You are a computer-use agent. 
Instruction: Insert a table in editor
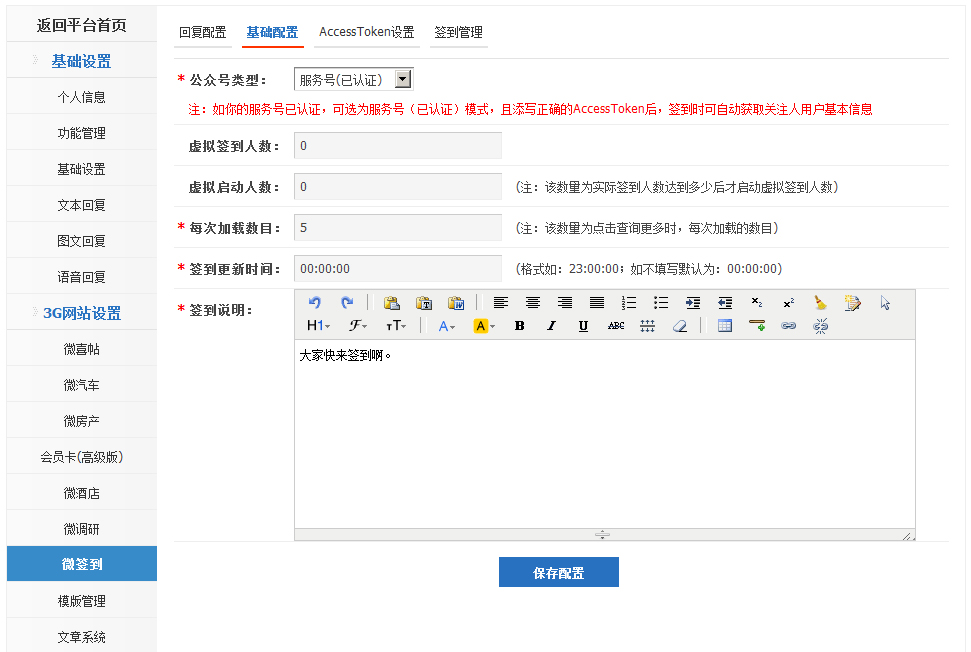(x=725, y=326)
